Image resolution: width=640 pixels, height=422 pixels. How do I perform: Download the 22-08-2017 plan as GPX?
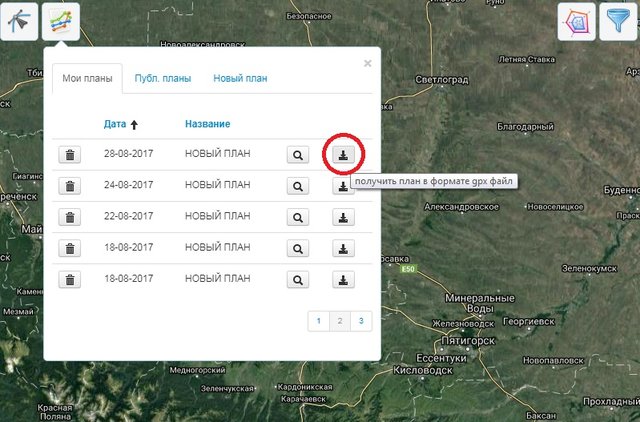click(342, 216)
